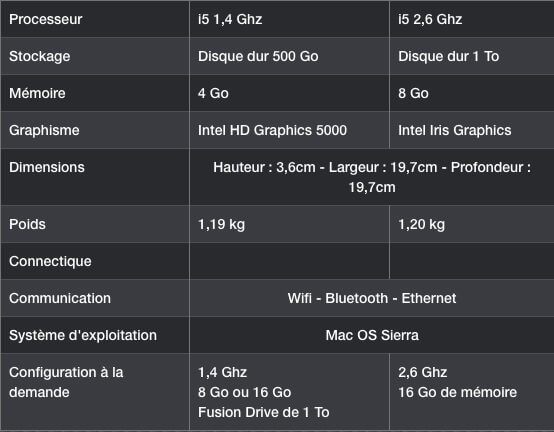
Task: Click the Intel HD Graphics 5000 cell
Action: (289, 130)
